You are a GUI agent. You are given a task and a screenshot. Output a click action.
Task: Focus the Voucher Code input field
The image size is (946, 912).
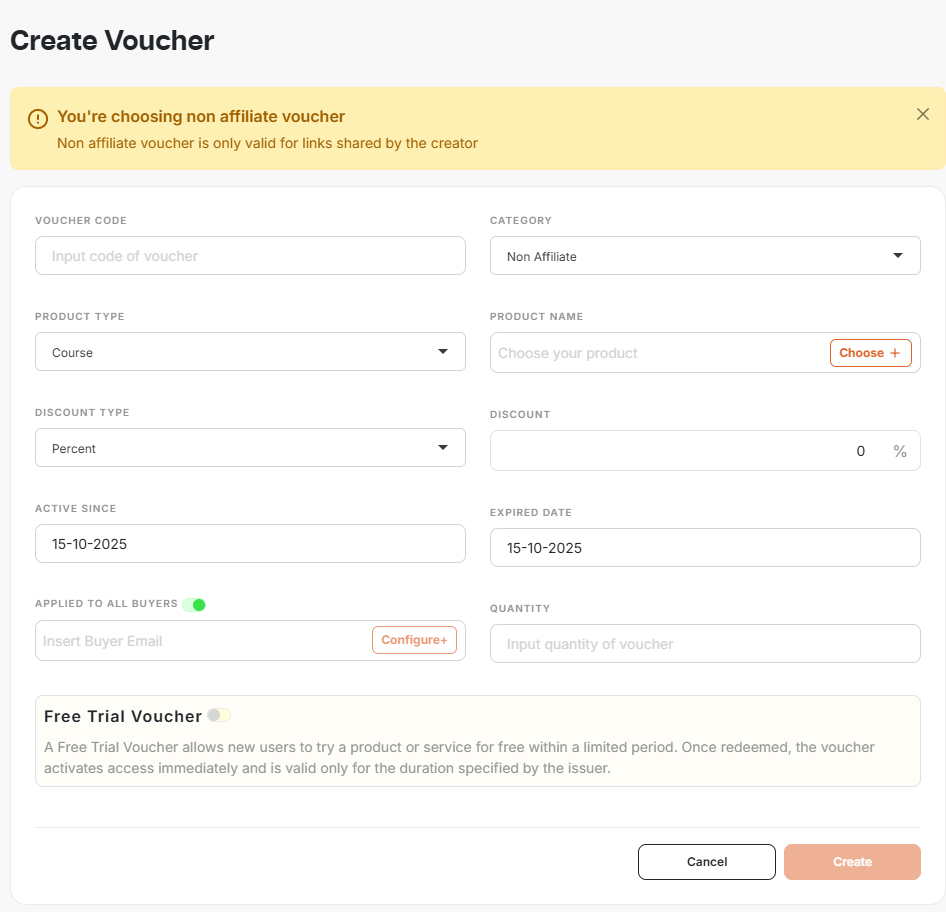click(250, 256)
